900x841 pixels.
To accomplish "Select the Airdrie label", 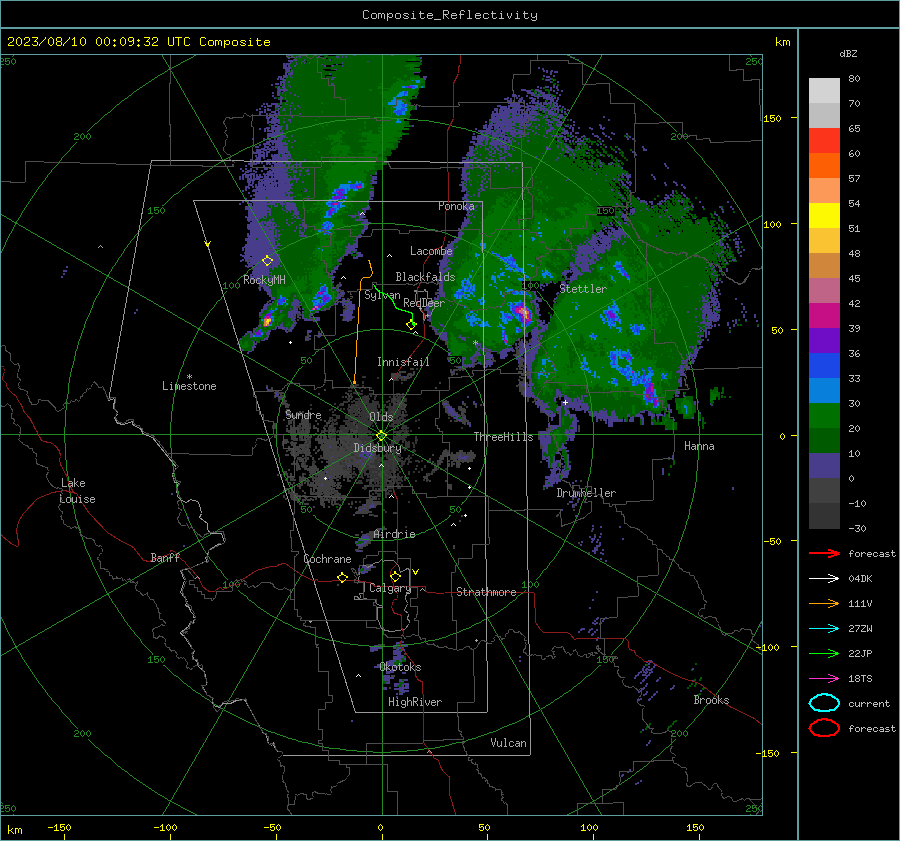I will 394,534.
